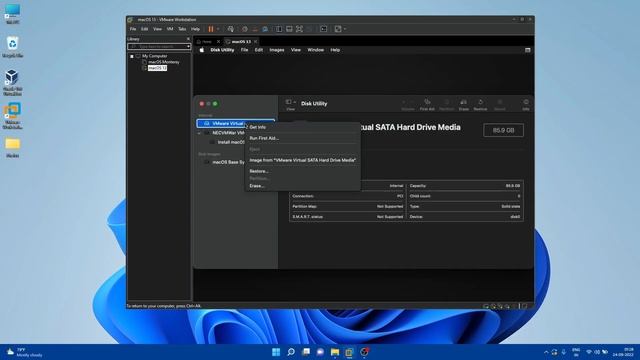Close the Home tab in VMware
Screen dimensions: 640x360
pyautogui.click(x=218, y=42)
